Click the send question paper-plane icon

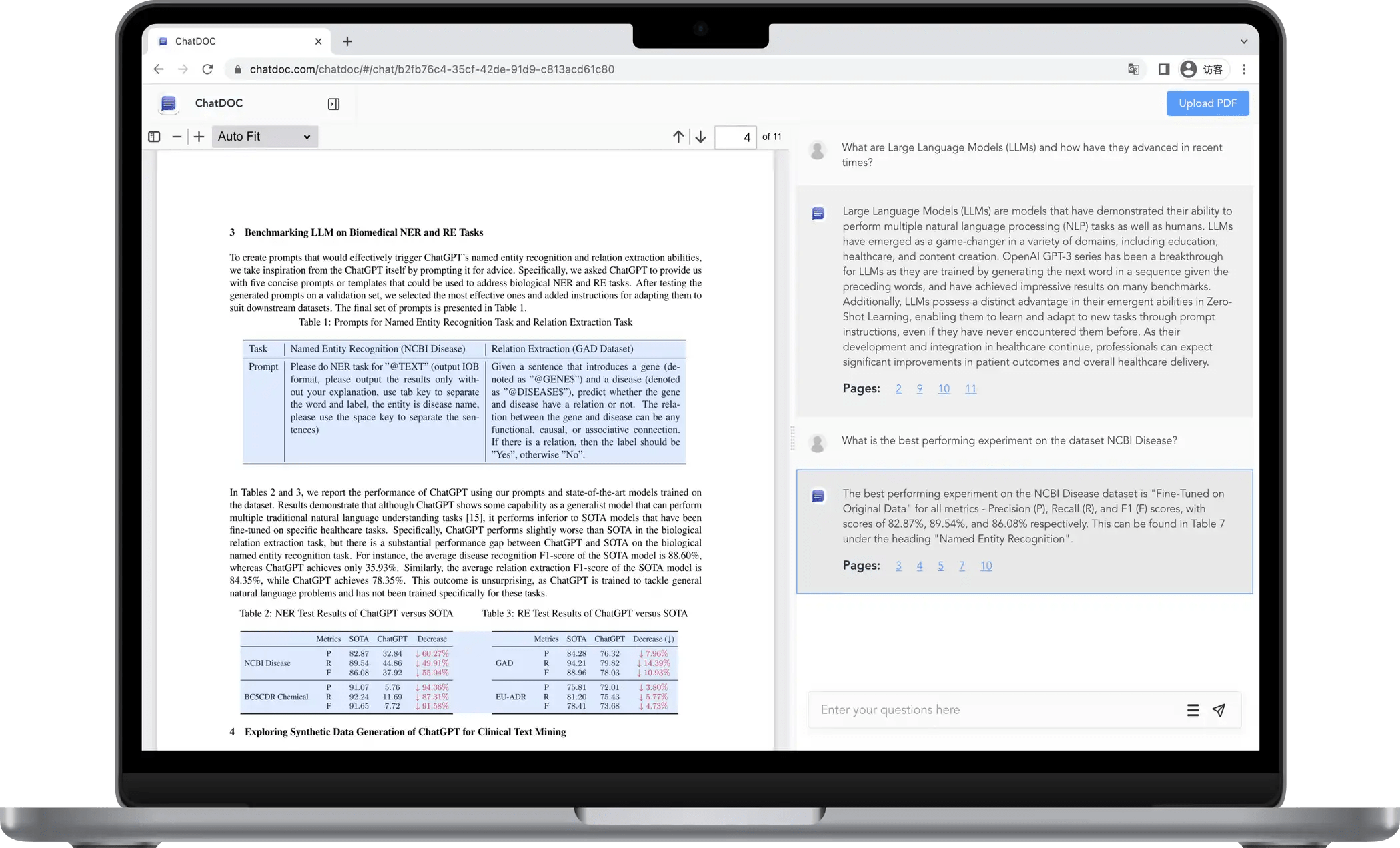1219,710
